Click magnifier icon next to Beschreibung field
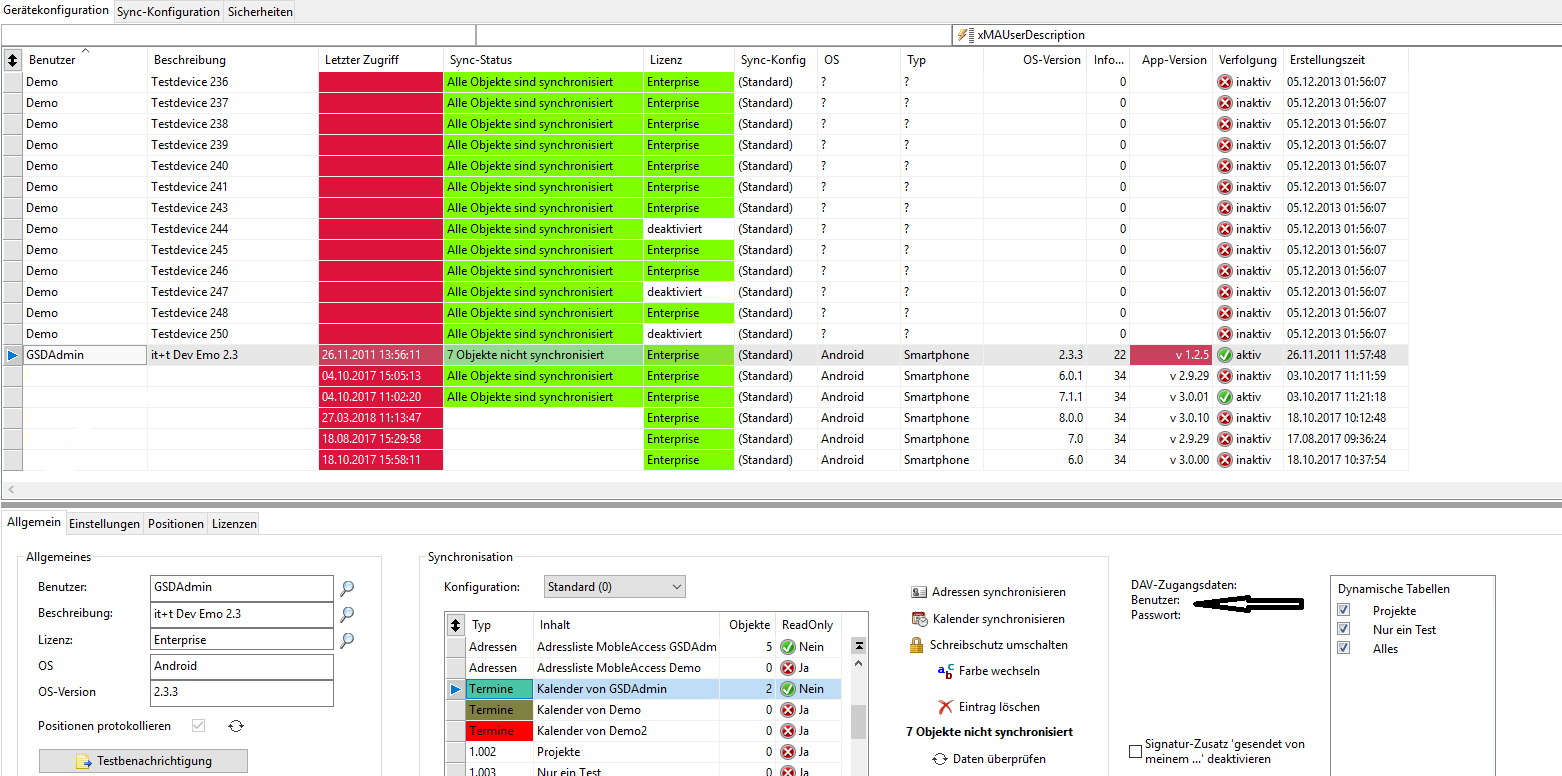The width and height of the screenshot is (1562, 776). (347, 614)
